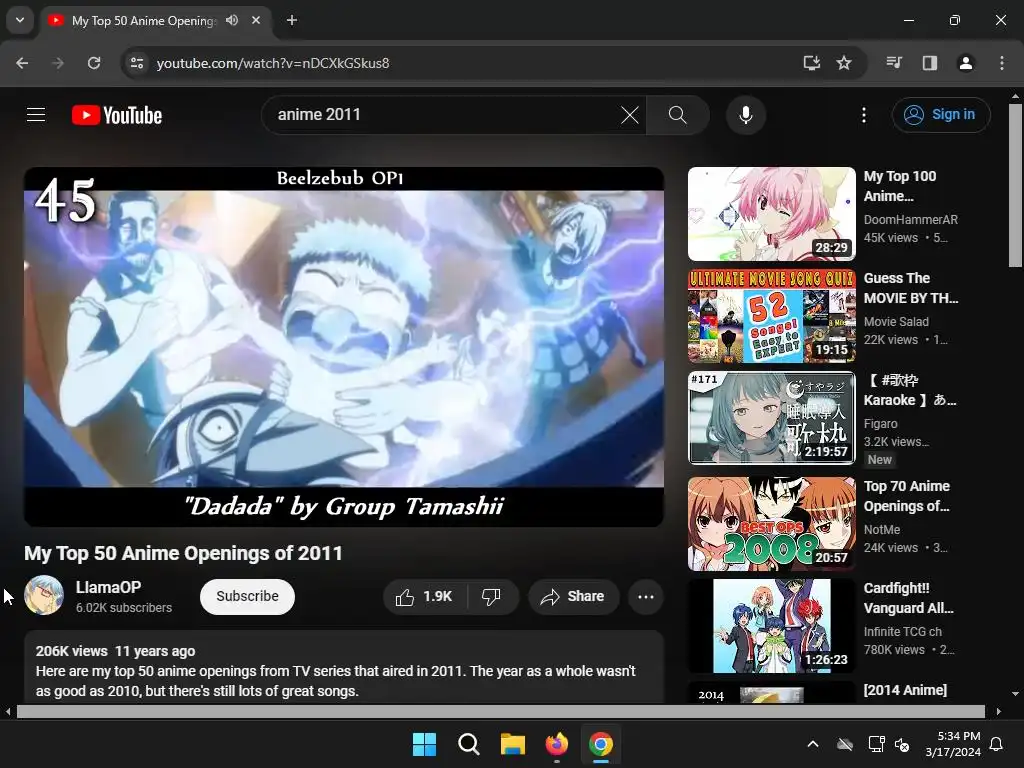Show hidden system tray icons

point(812,744)
